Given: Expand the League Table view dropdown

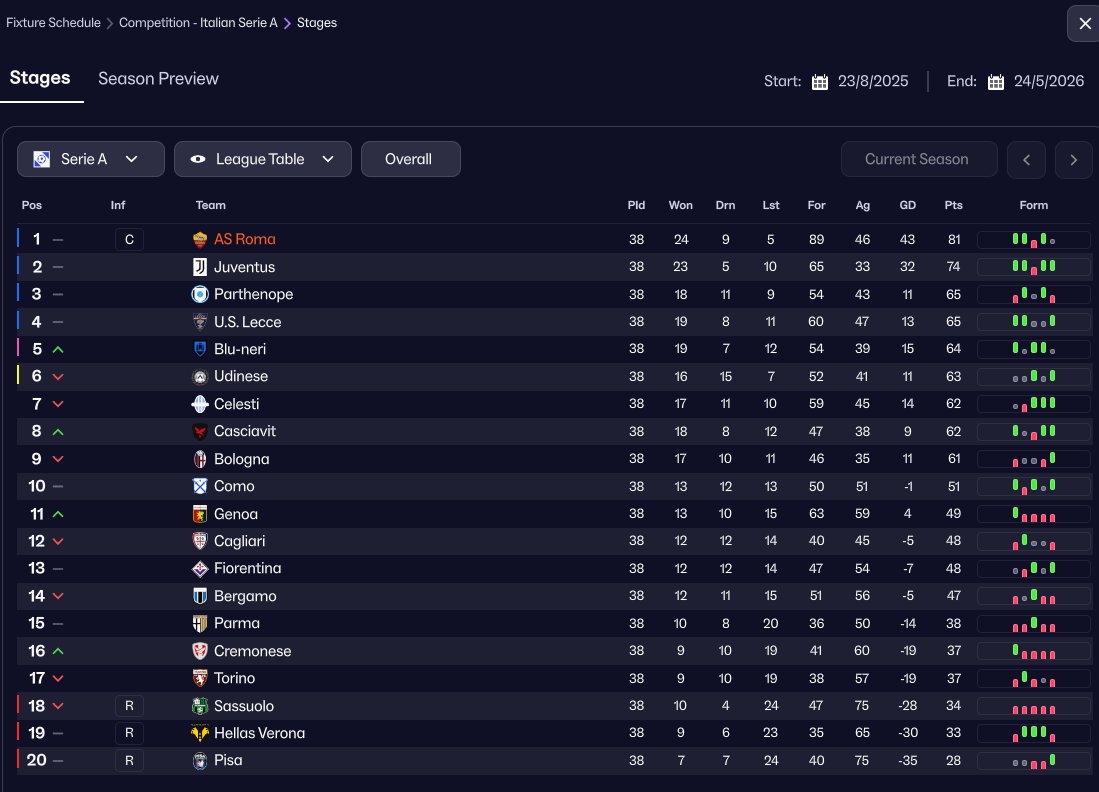Looking at the screenshot, I should pyautogui.click(x=263, y=159).
